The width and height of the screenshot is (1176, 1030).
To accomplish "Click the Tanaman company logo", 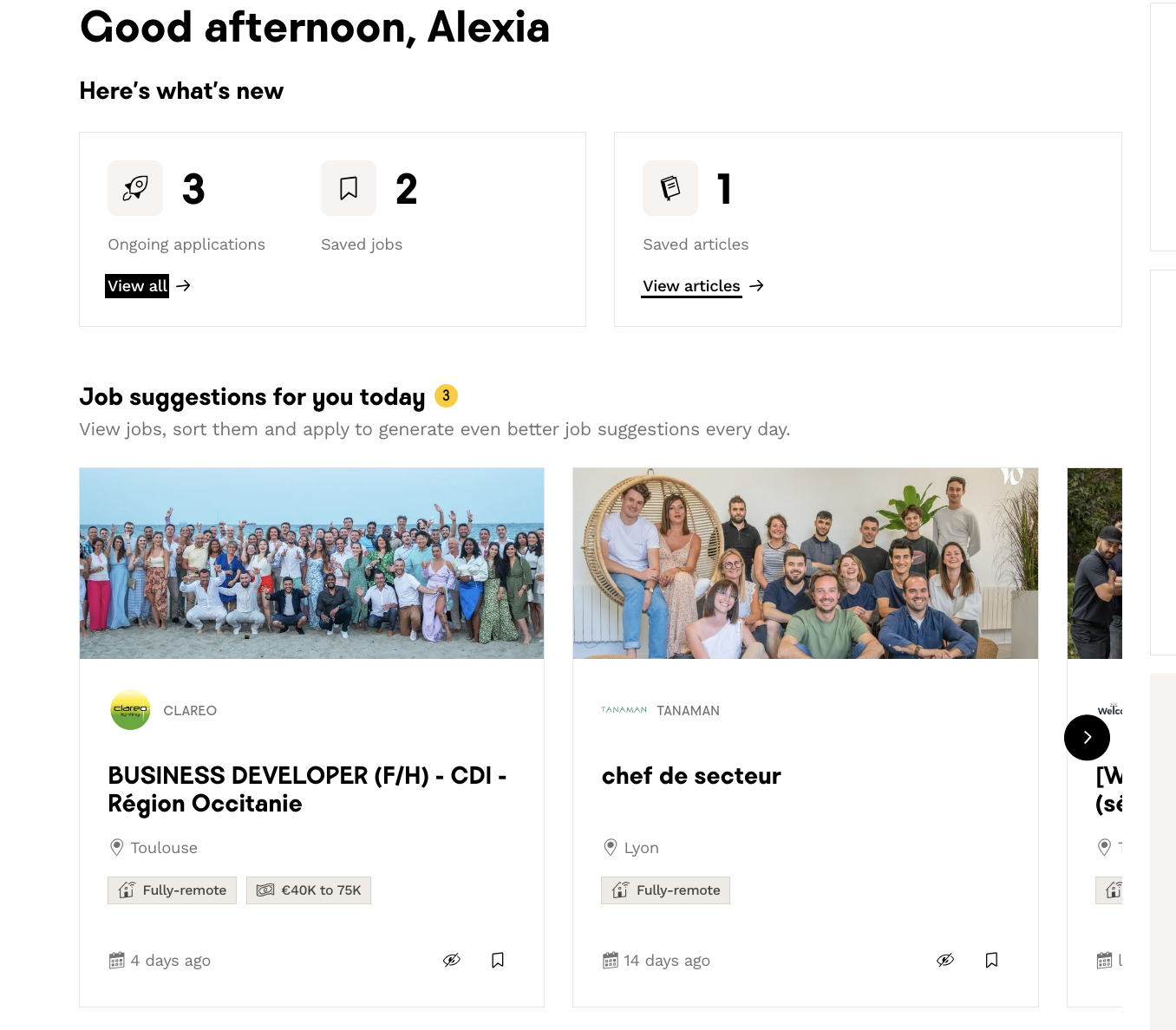I will click(x=624, y=710).
